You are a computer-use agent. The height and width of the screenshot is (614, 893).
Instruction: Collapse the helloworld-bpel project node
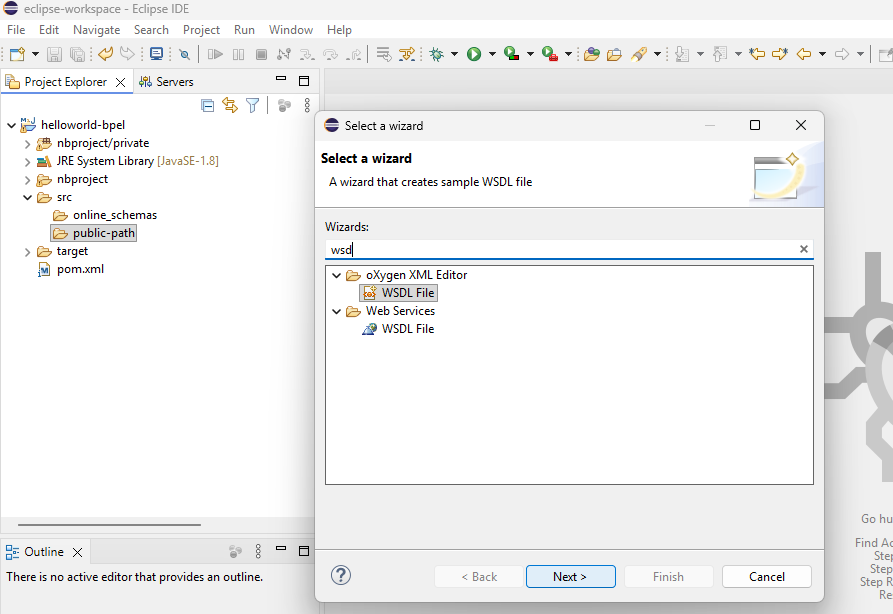11,125
